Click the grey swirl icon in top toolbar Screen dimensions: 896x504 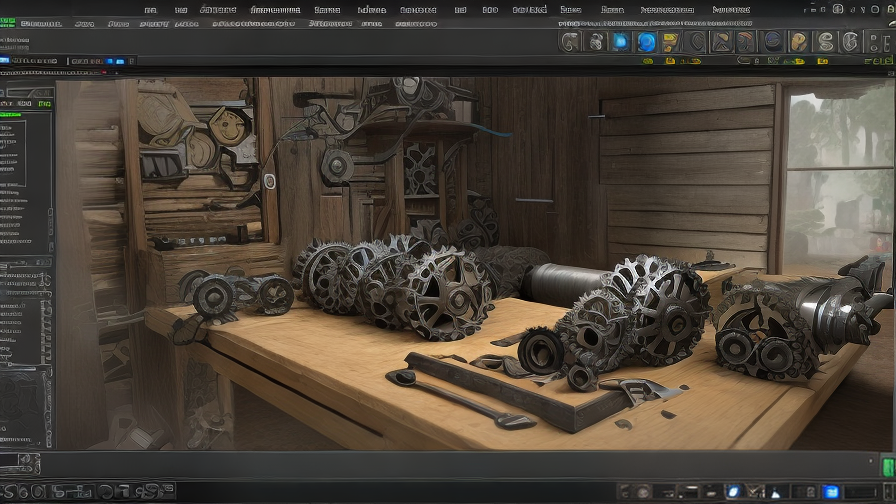(x=570, y=42)
